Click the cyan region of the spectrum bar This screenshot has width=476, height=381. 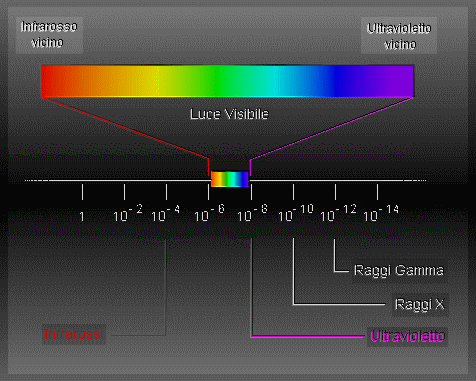coord(278,81)
